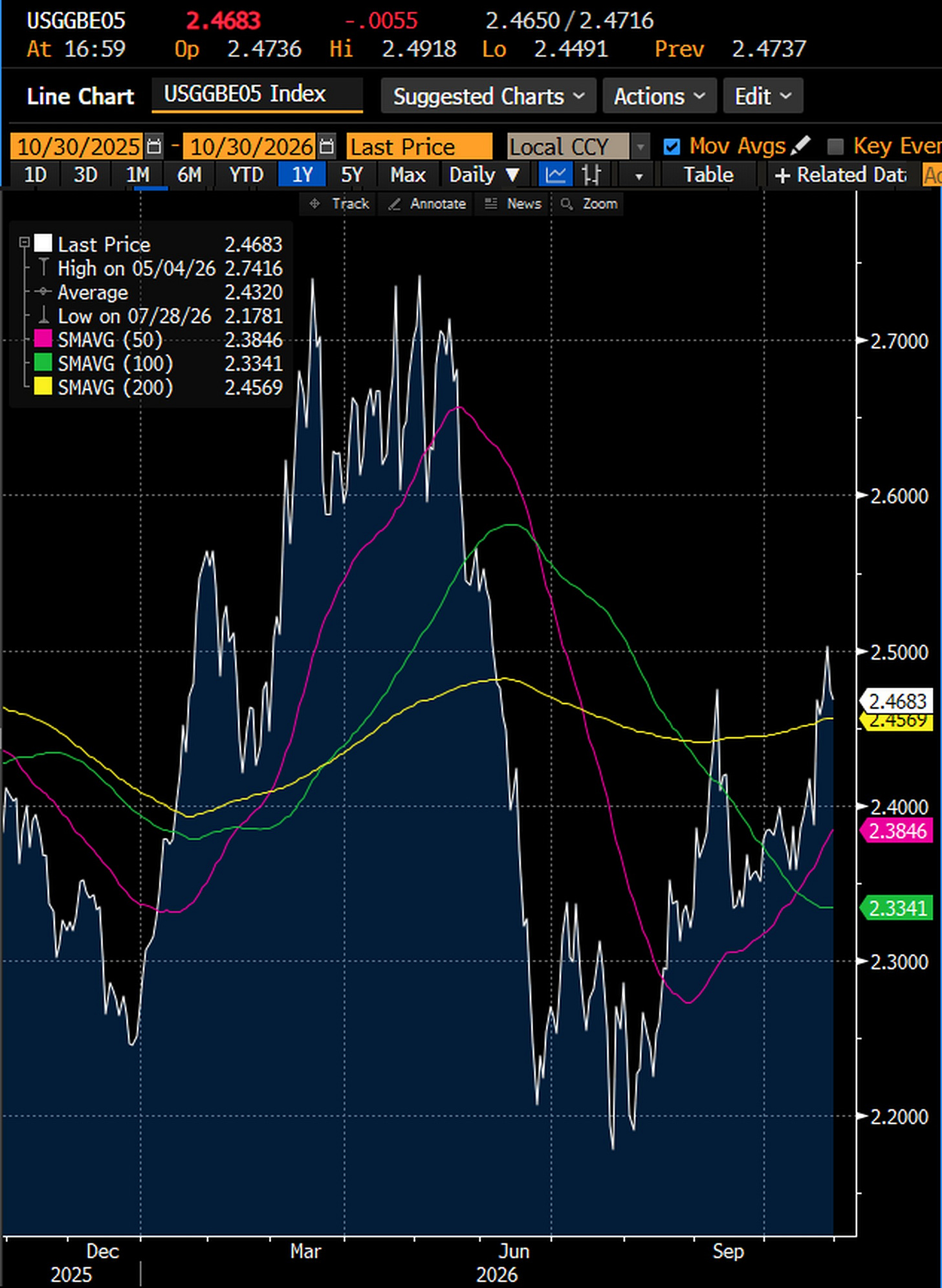This screenshot has height=1288, width=942.
Task: Click the Low marker icon in legend
Action: (x=43, y=315)
